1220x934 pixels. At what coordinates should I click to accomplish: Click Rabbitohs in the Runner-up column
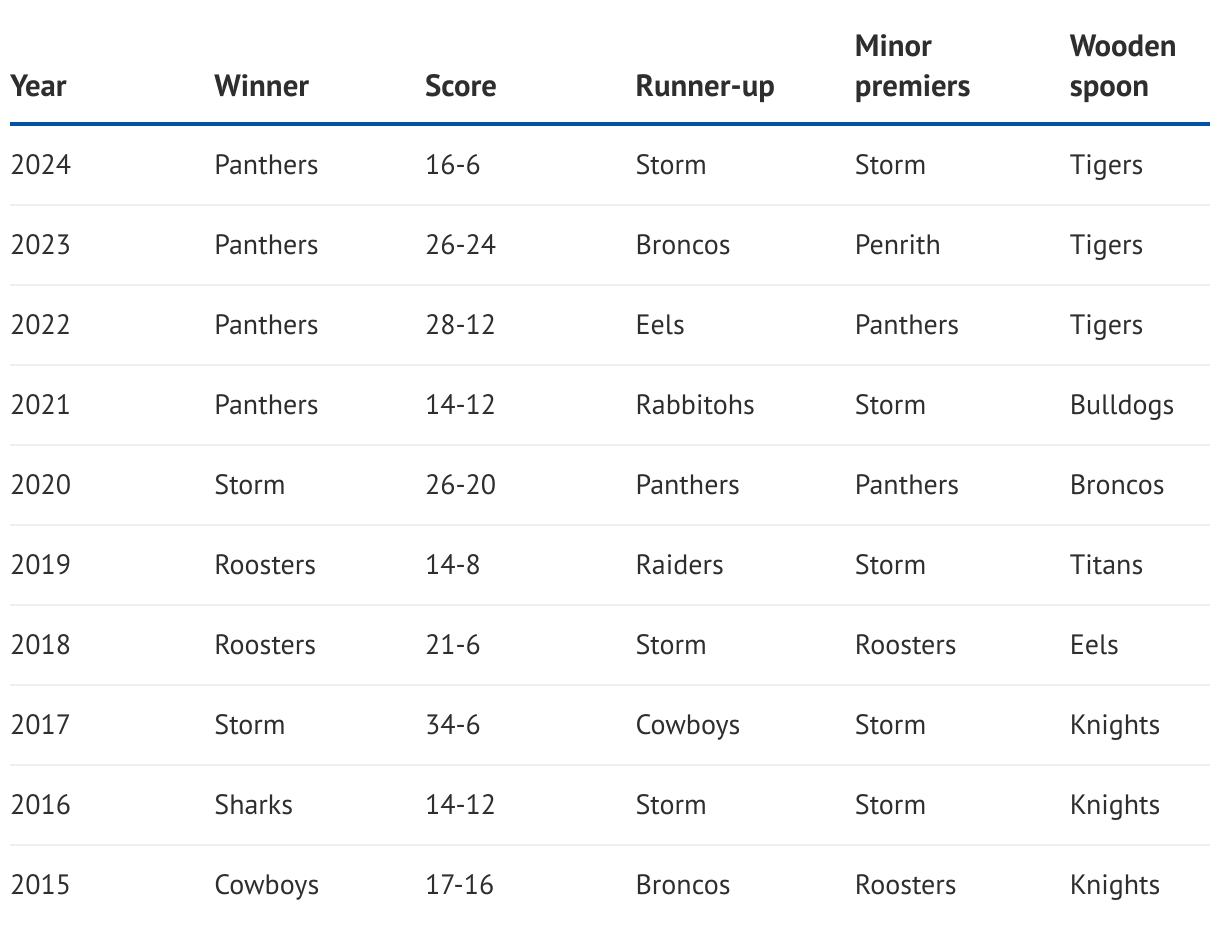point(695,405)
